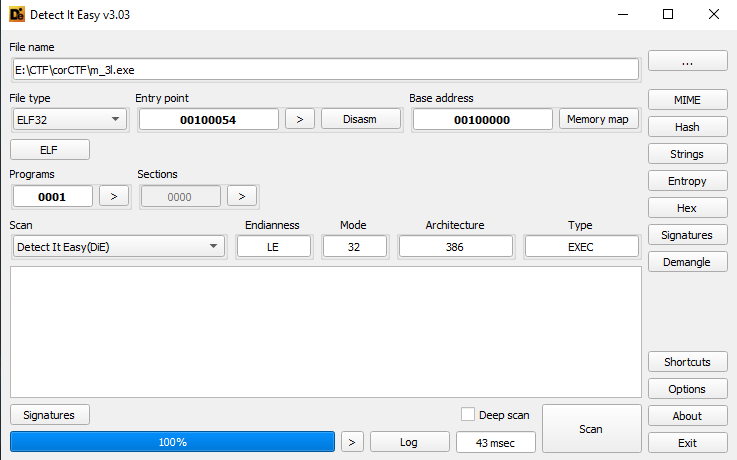Click the File name input field

pyautogui.click(x=325, y=70)
